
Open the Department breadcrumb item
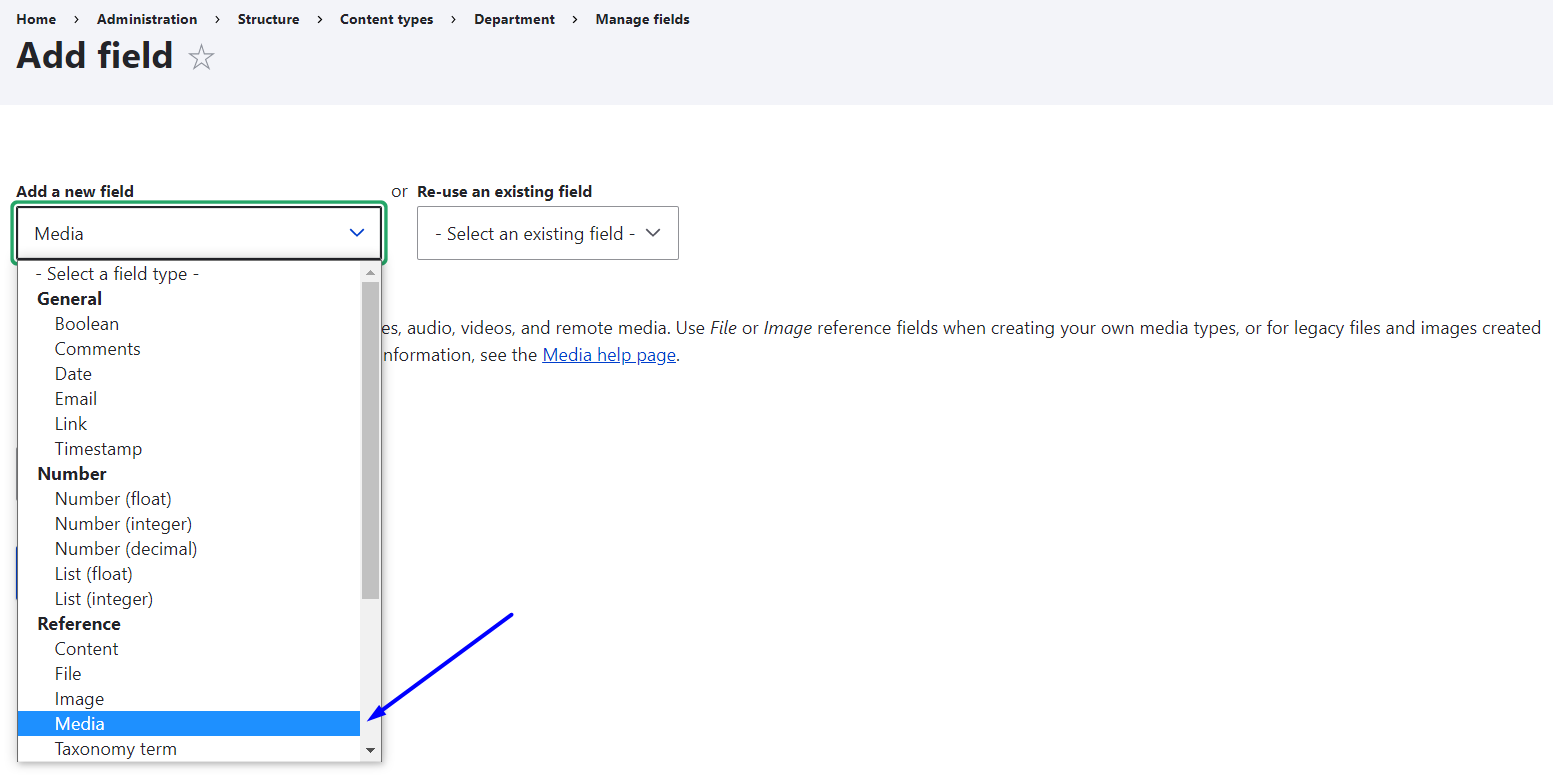514,18
